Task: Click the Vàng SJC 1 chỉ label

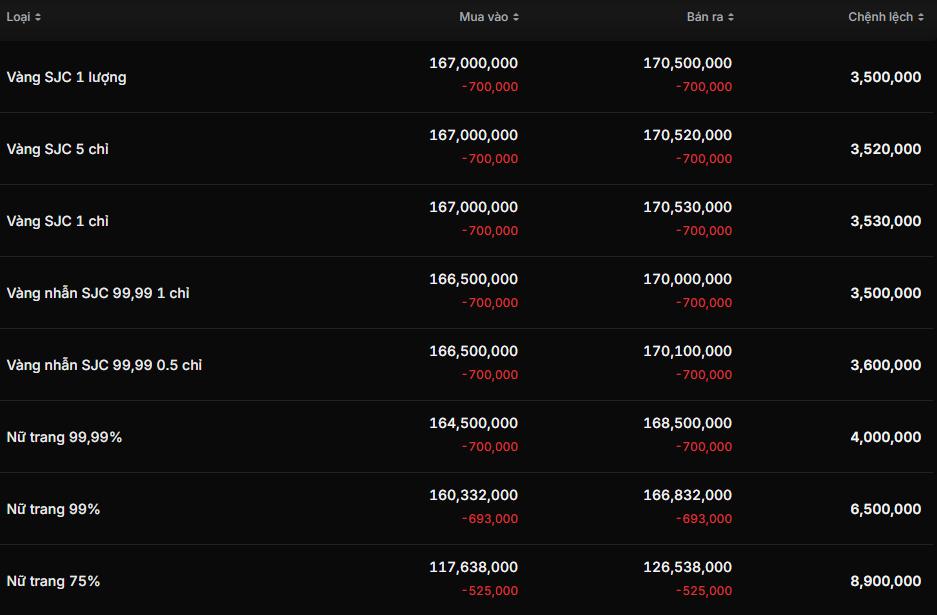Action: pos(57,221)
